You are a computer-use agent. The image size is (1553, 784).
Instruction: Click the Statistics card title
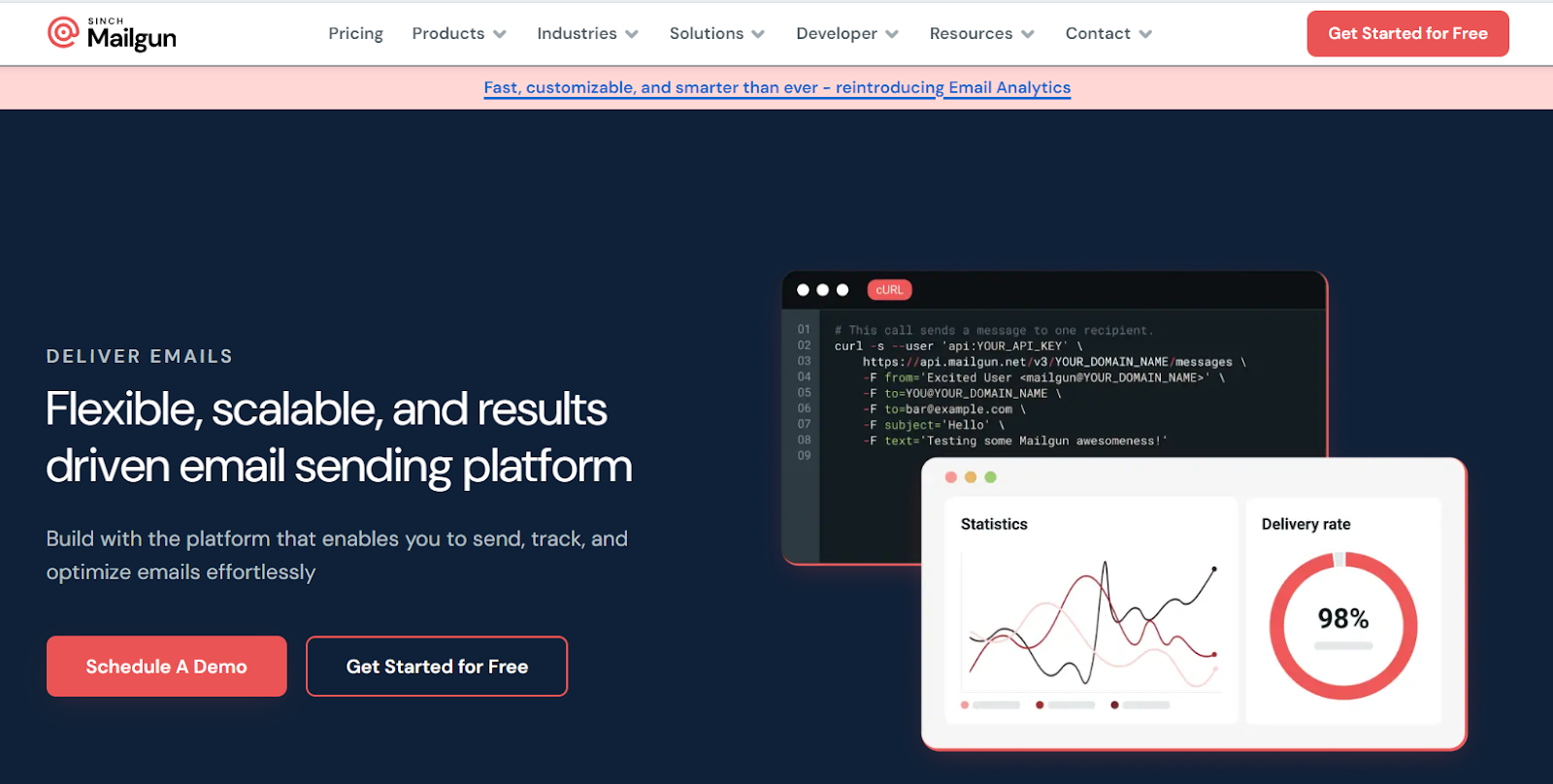994,524
